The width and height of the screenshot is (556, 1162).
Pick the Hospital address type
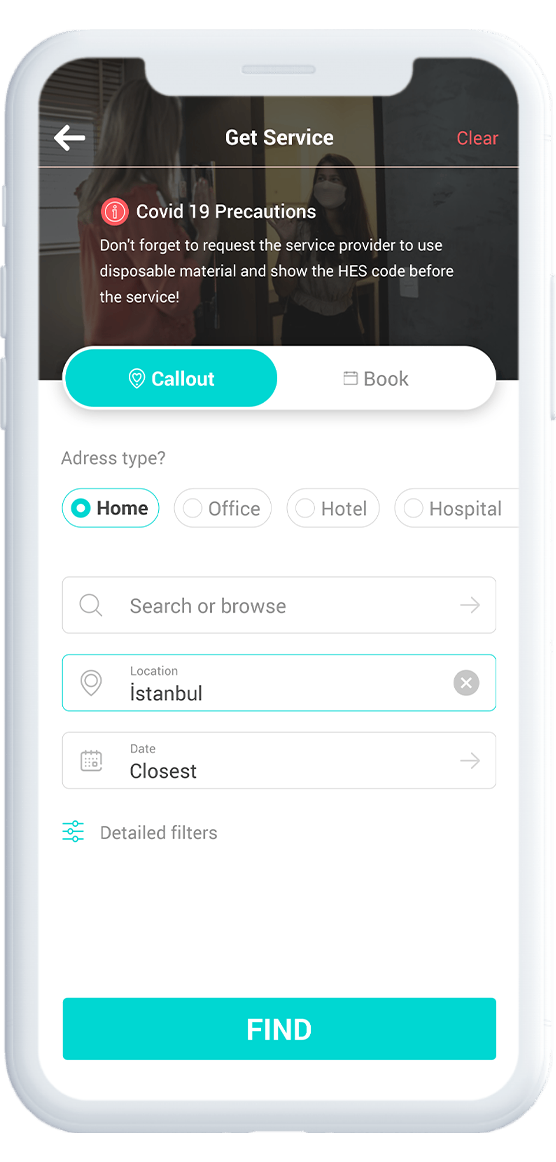click(x=456, y=508)
